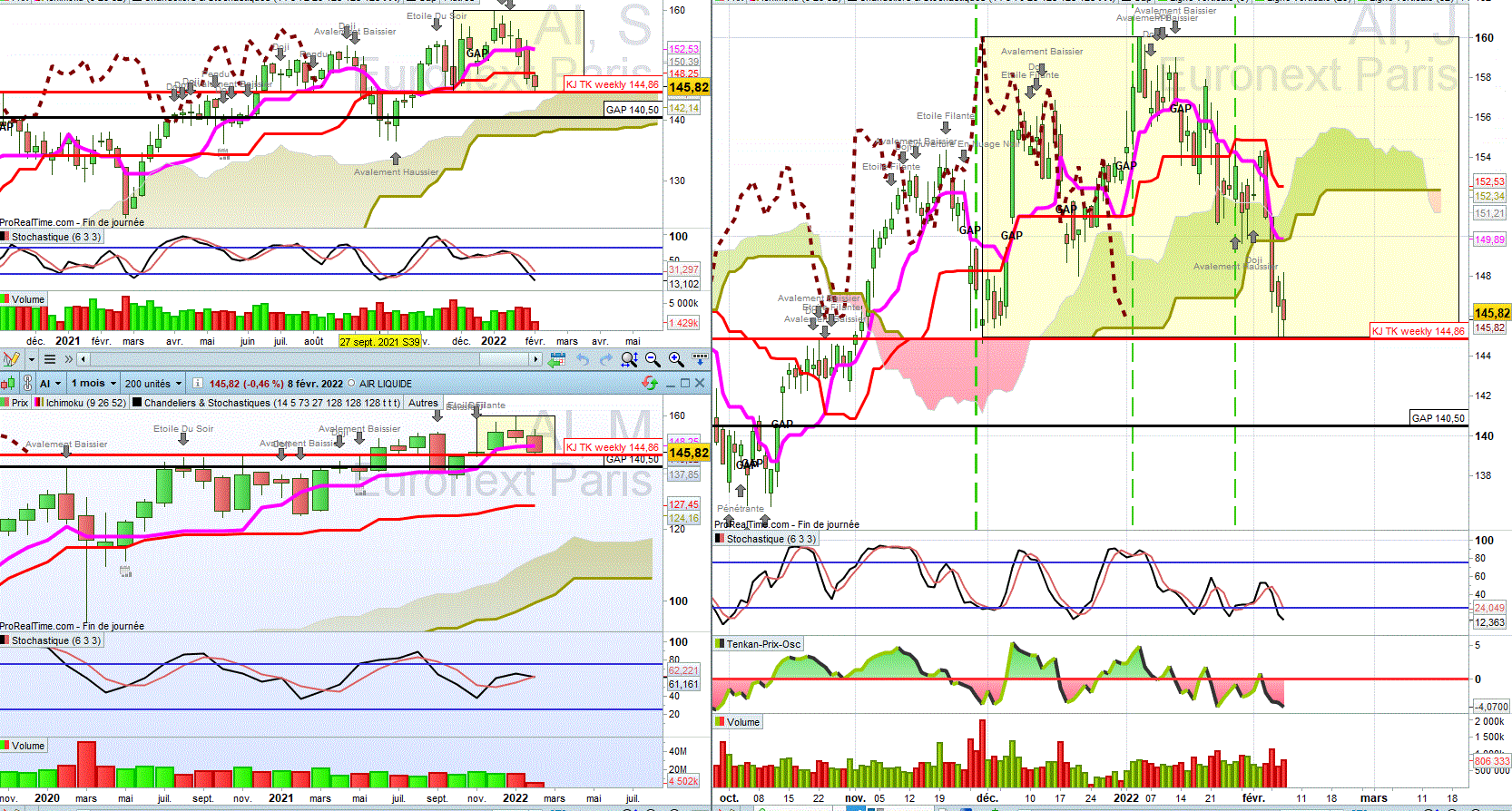Expand the 200 unités dropdown
Image resolution: width=1512 pixels, height=811 pixels.
coord(152,384)
